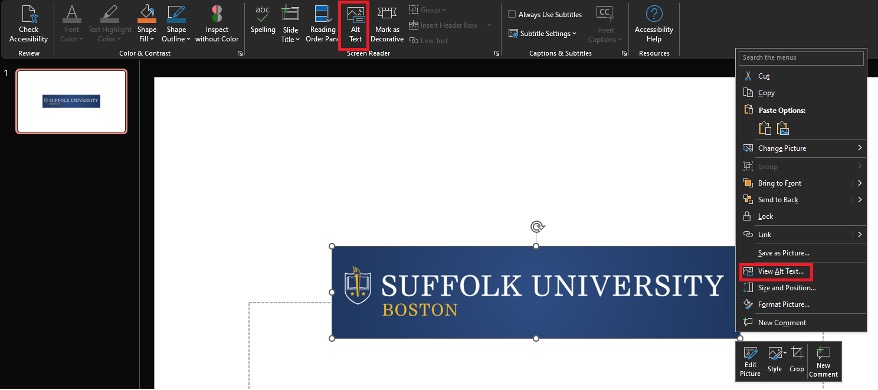
Task: Open the Reading Order Pane
Action: (323, 24)
